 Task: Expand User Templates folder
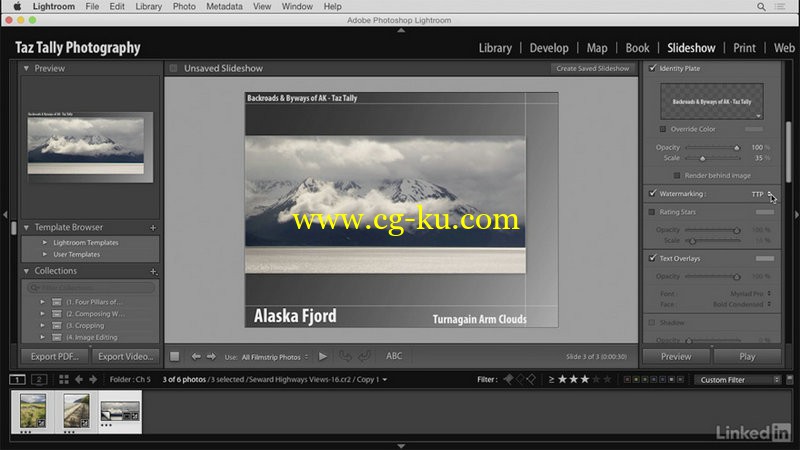45,254
